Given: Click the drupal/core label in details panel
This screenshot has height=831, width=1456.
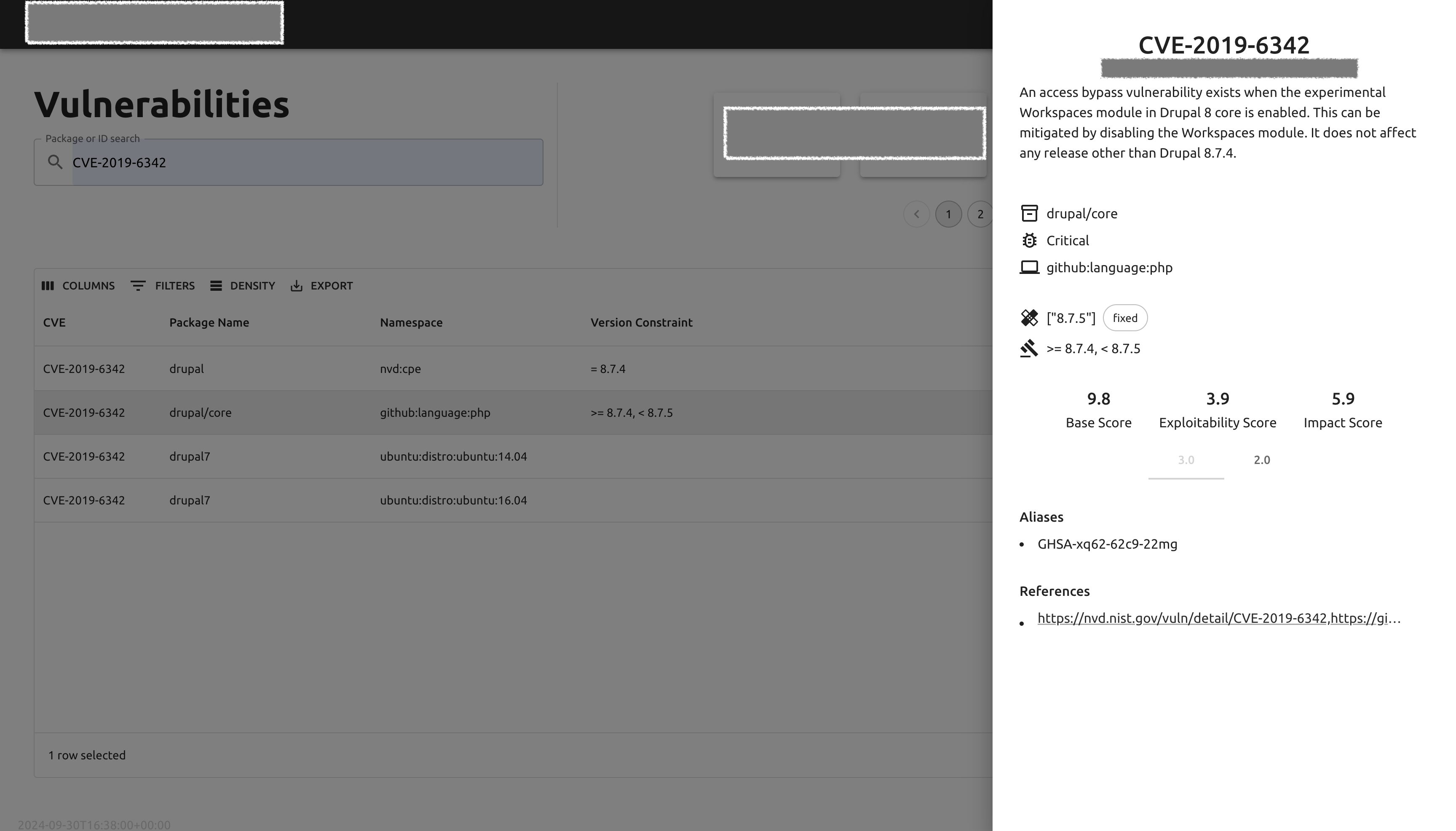Looking at the screenshot, I should [1082, 214].
